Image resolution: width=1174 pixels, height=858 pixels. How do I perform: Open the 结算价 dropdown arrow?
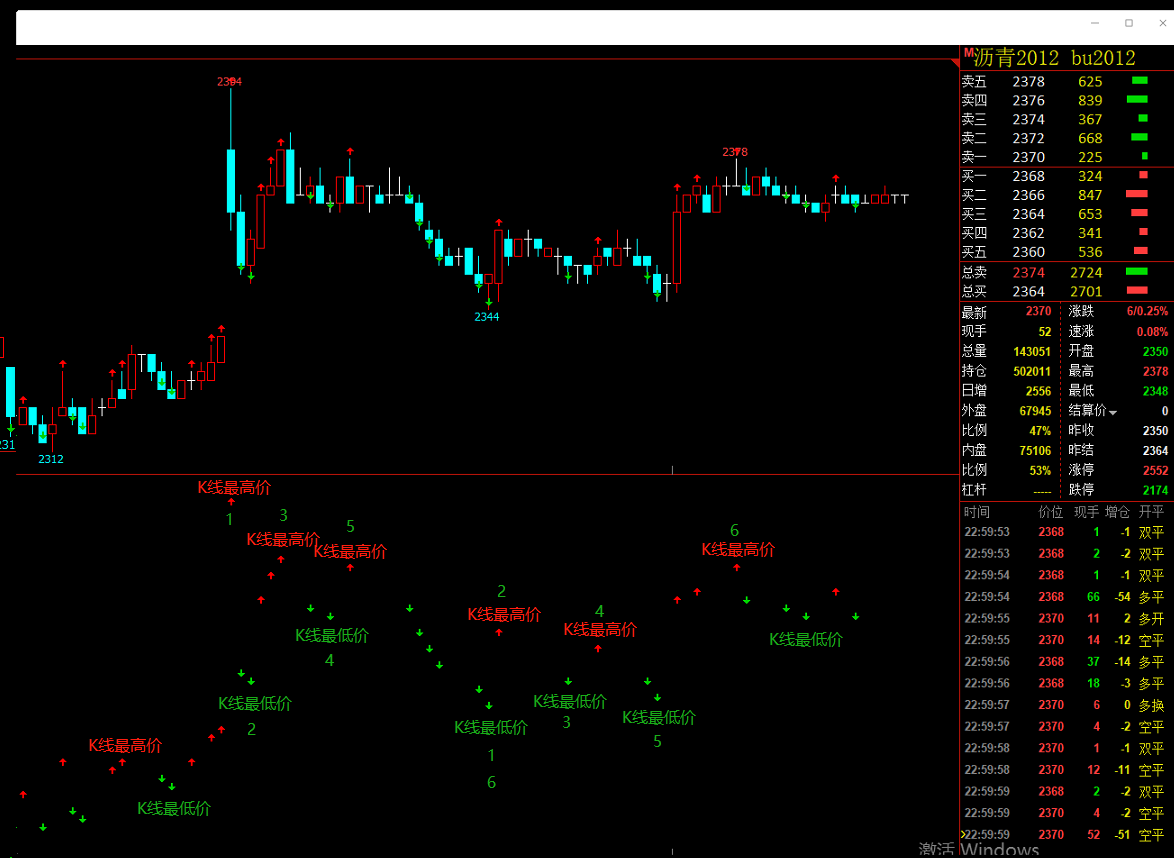point(1113,413)
